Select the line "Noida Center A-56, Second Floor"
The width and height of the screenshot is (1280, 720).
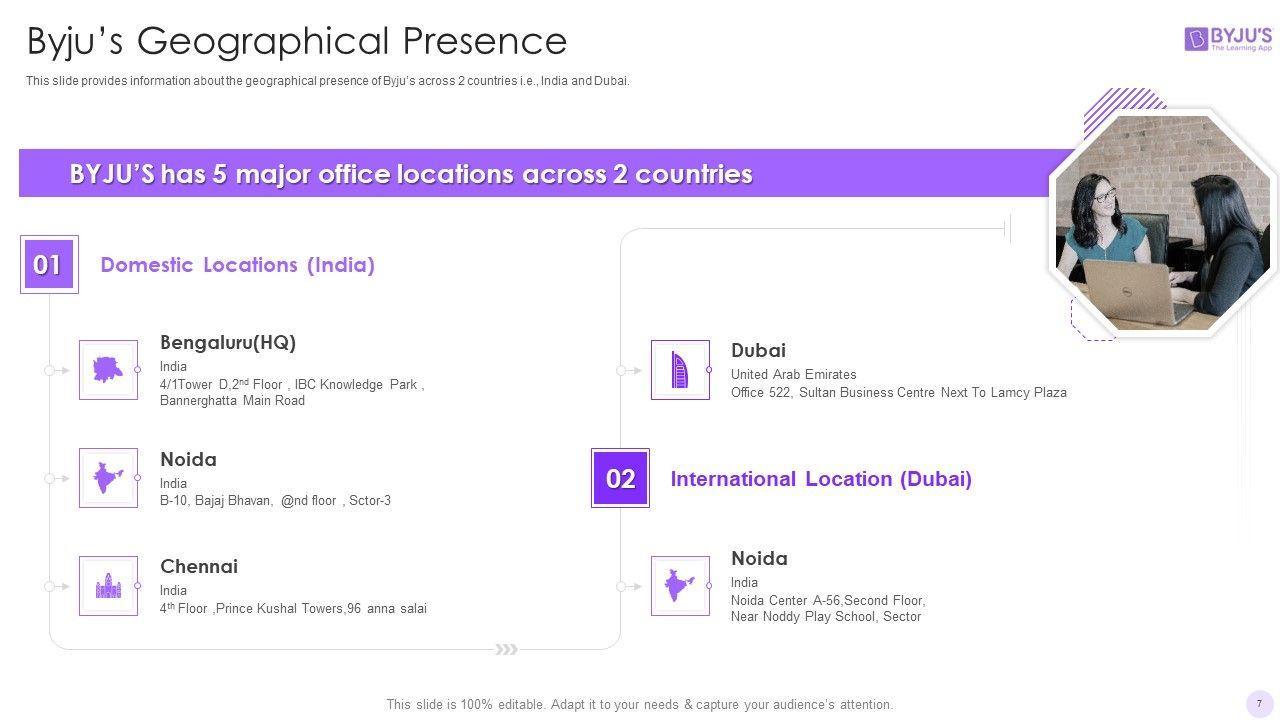coord(828,601)
